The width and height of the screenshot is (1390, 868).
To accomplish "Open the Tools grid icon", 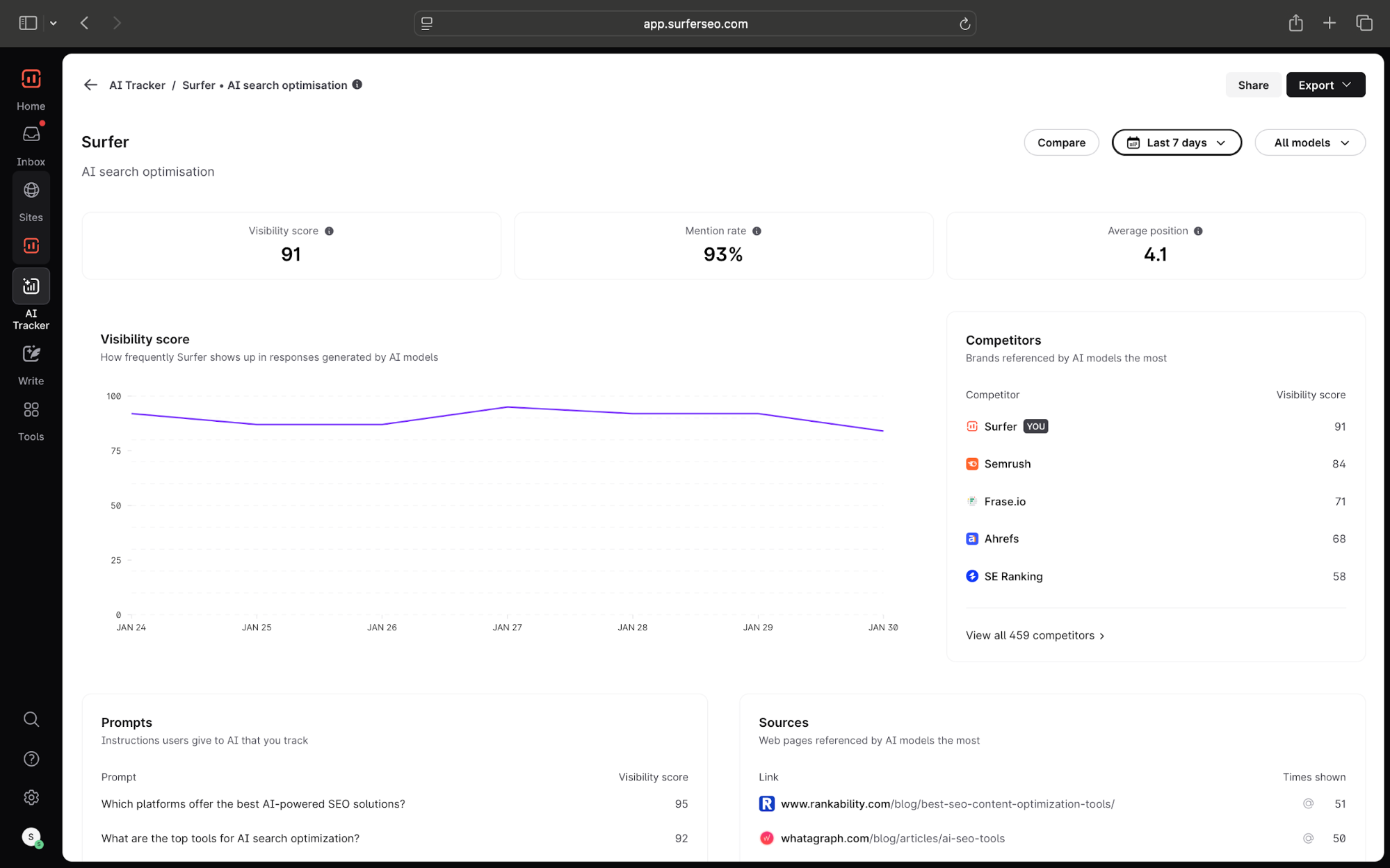I will tap(31, 410).
